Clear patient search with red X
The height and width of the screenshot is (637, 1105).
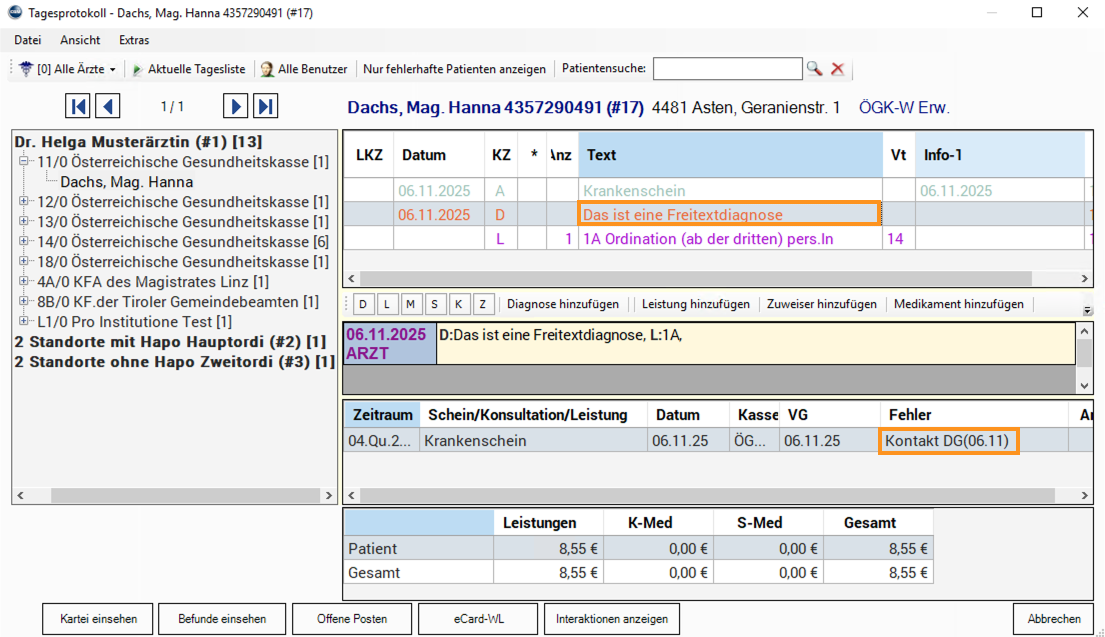click(x=838, y=69)
